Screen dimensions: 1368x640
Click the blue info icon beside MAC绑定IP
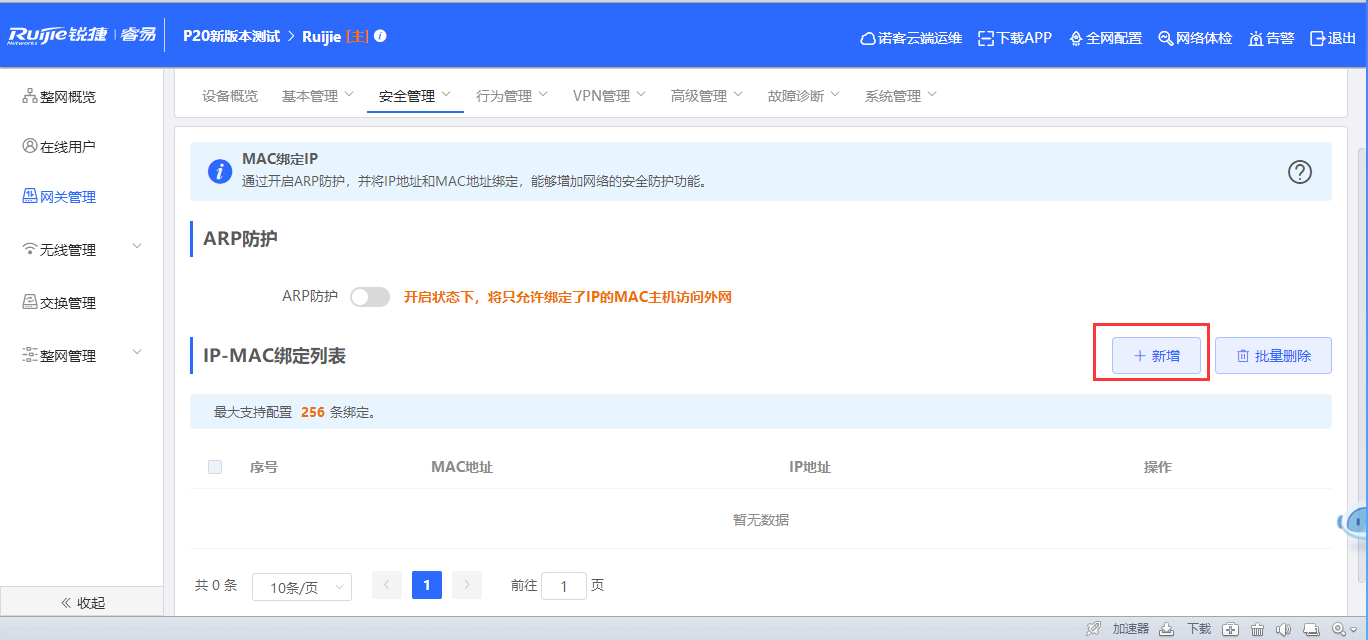[220, 171]
